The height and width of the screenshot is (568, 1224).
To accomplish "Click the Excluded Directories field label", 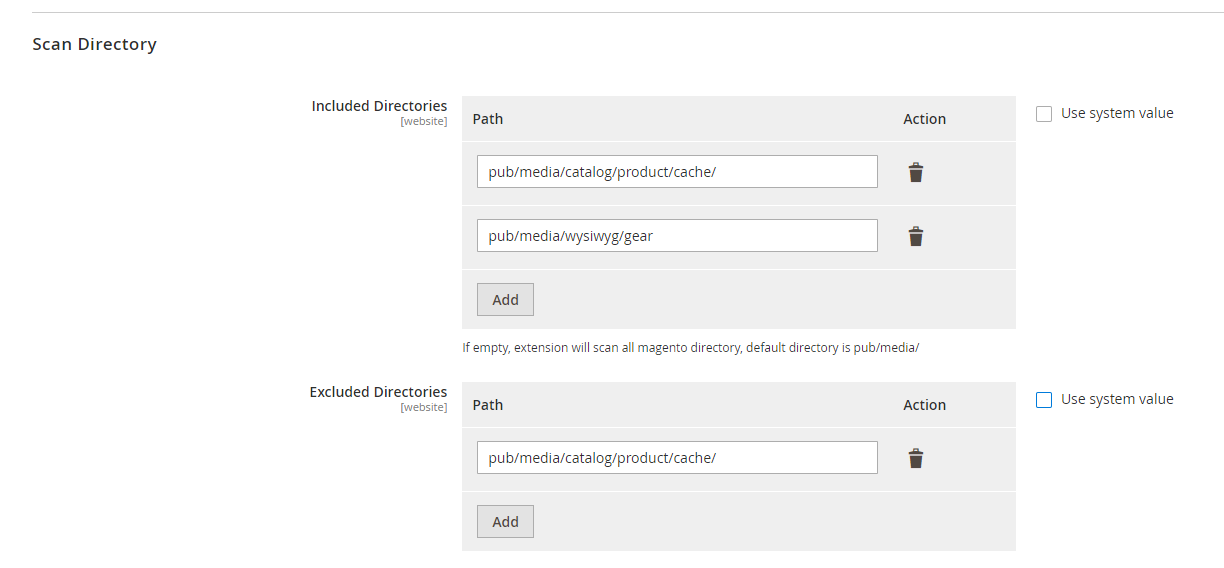I will click(x=378, y=392).
